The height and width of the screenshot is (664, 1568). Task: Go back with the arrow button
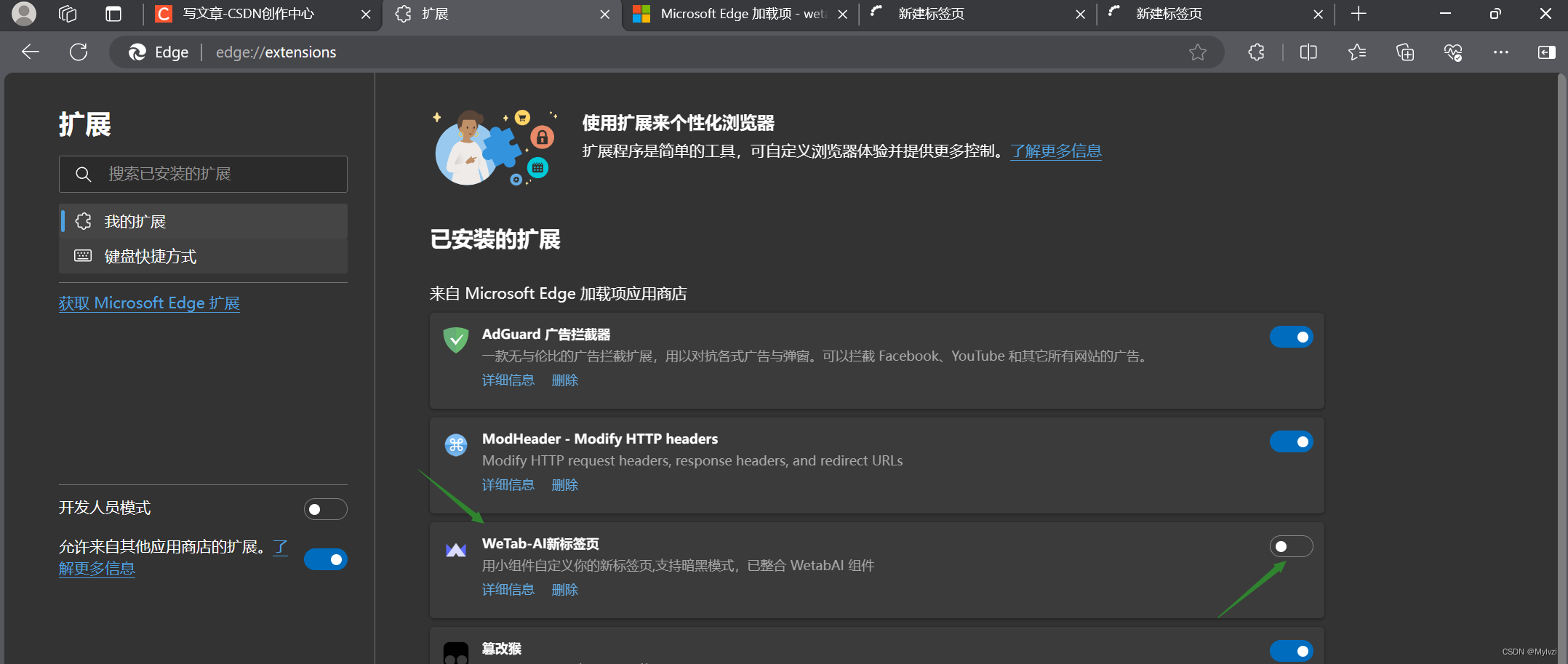click(31, 52)
